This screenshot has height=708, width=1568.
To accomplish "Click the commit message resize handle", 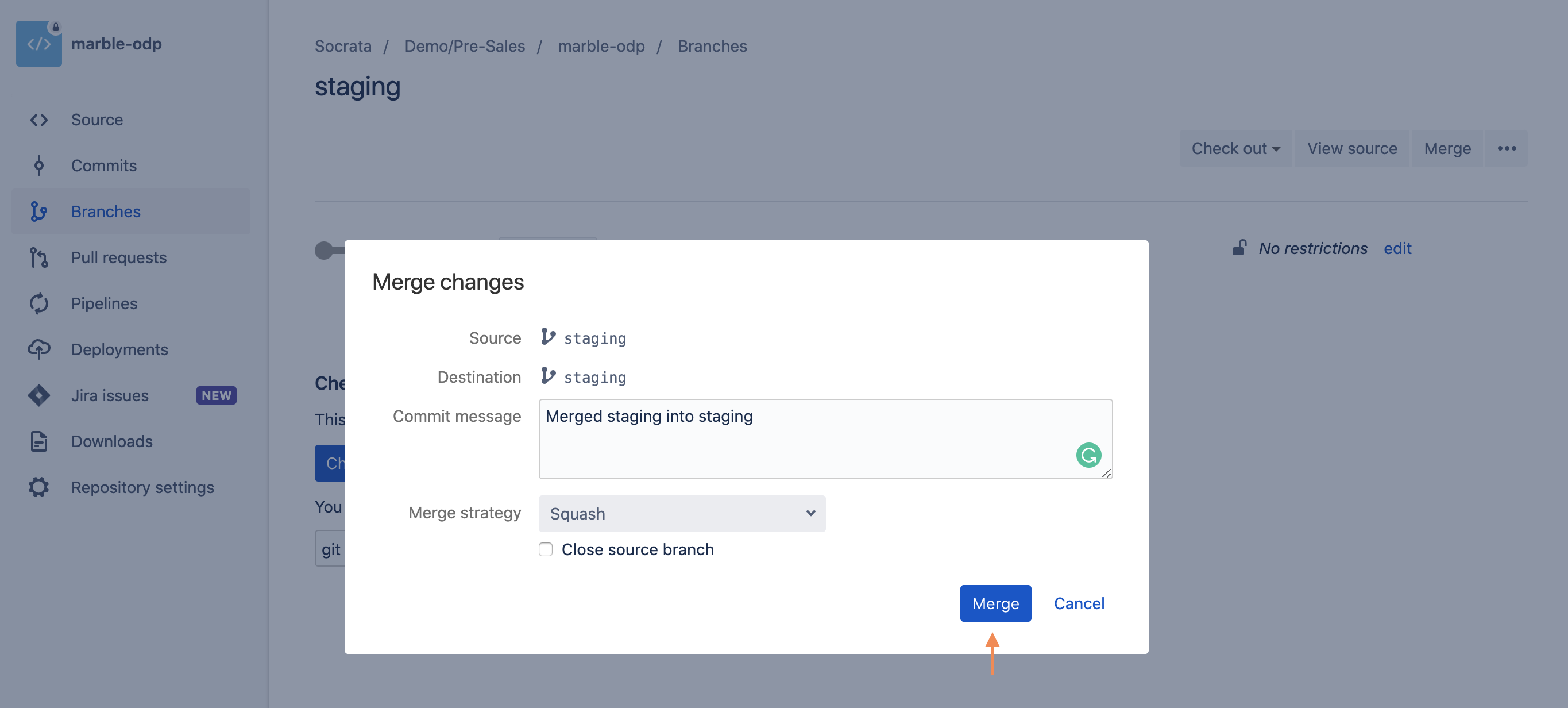I will click(1106, 472).
